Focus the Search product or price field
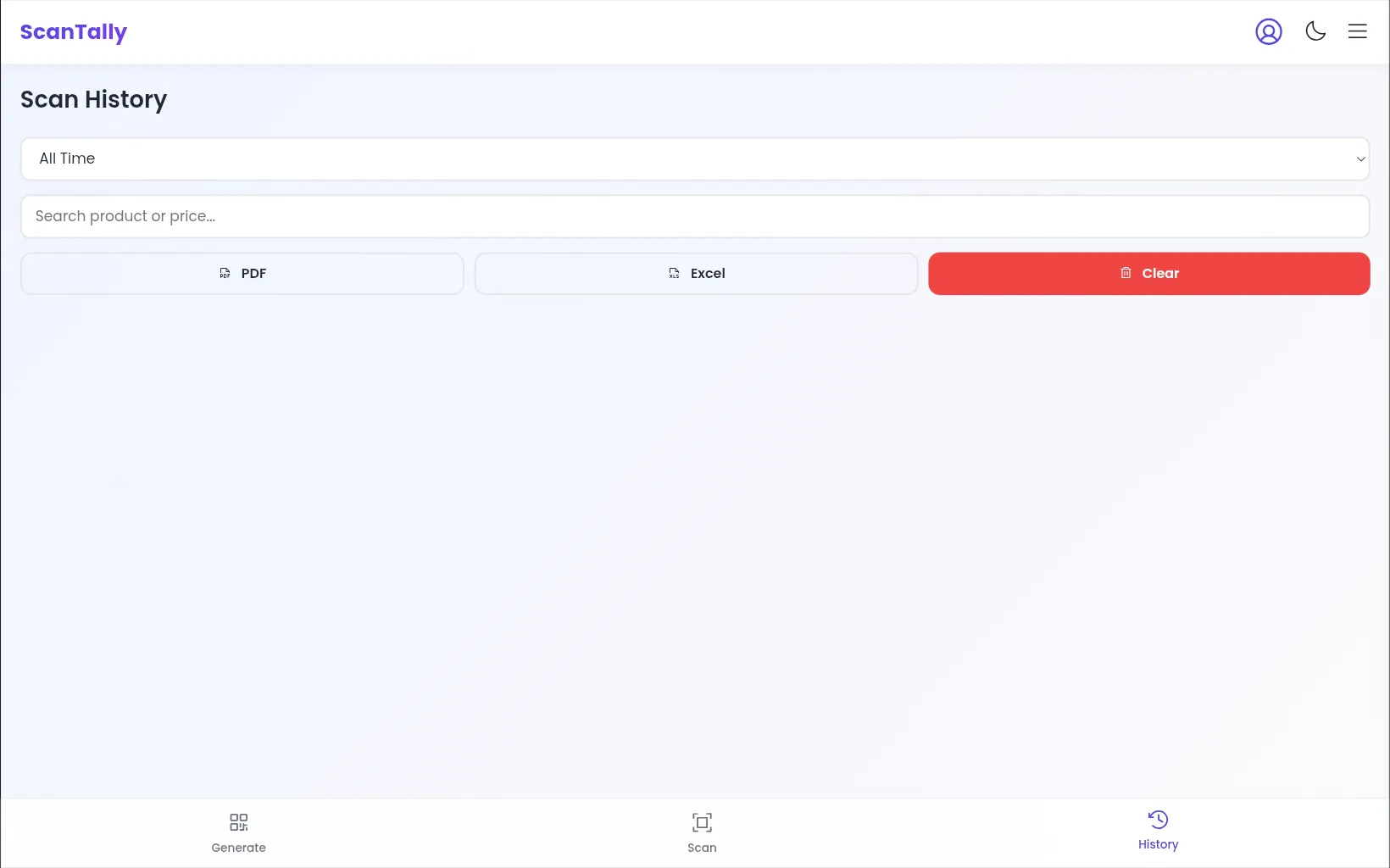 coord(695,216)
